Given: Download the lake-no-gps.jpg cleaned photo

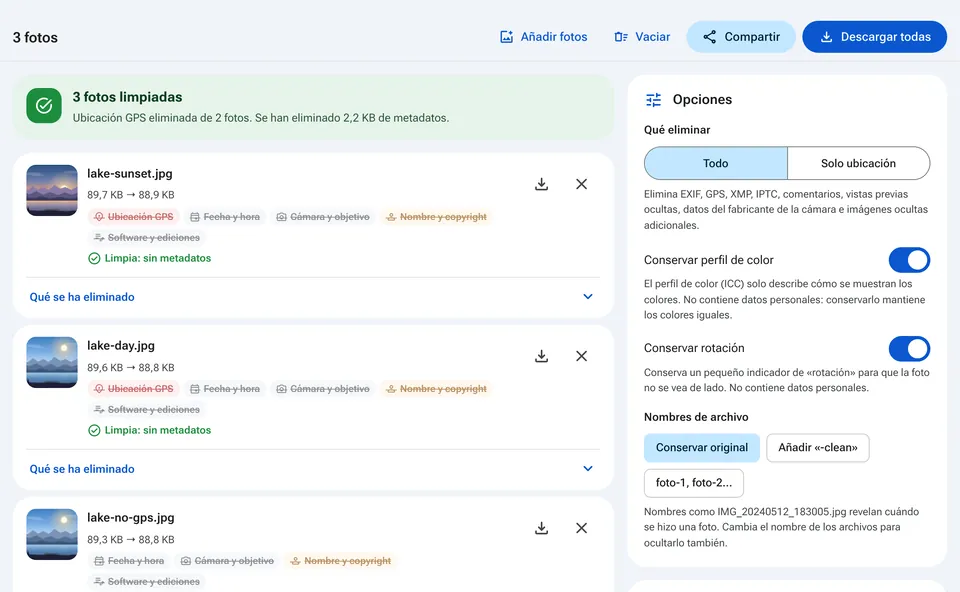Looking at the screenshot, I should (541, 528).
